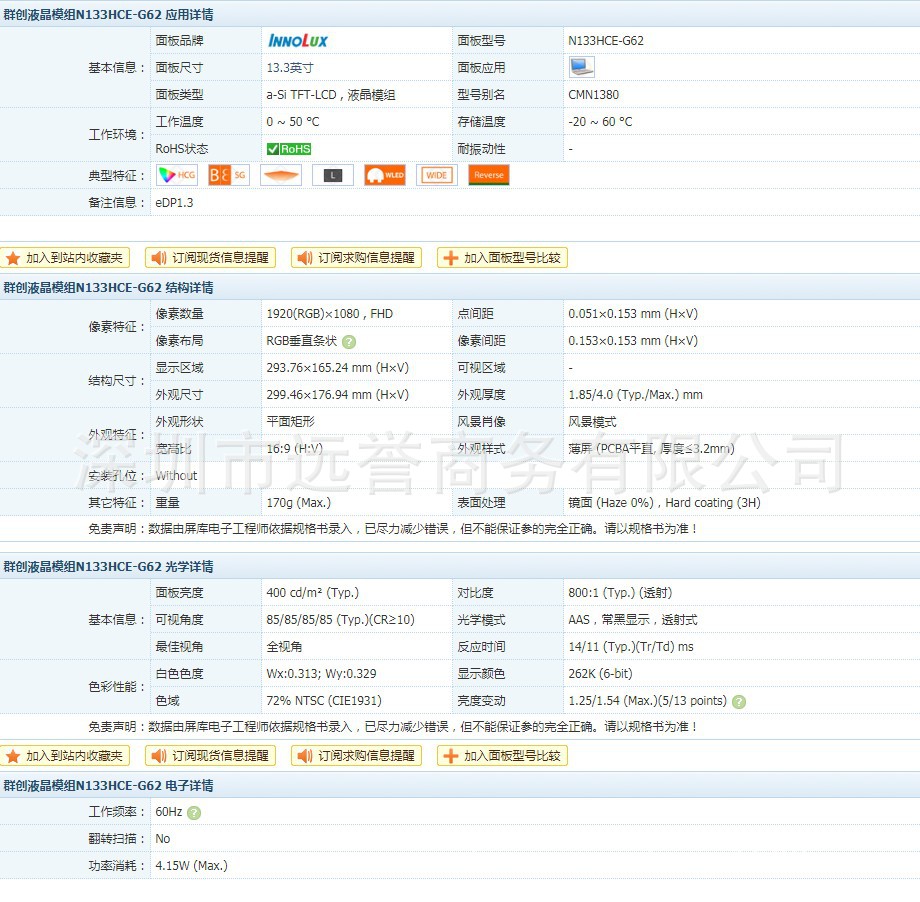Viewport: 920px width, 902px height.
Task: Click viewing angle 85/85/85/85 value
Action: pos(340,619)
